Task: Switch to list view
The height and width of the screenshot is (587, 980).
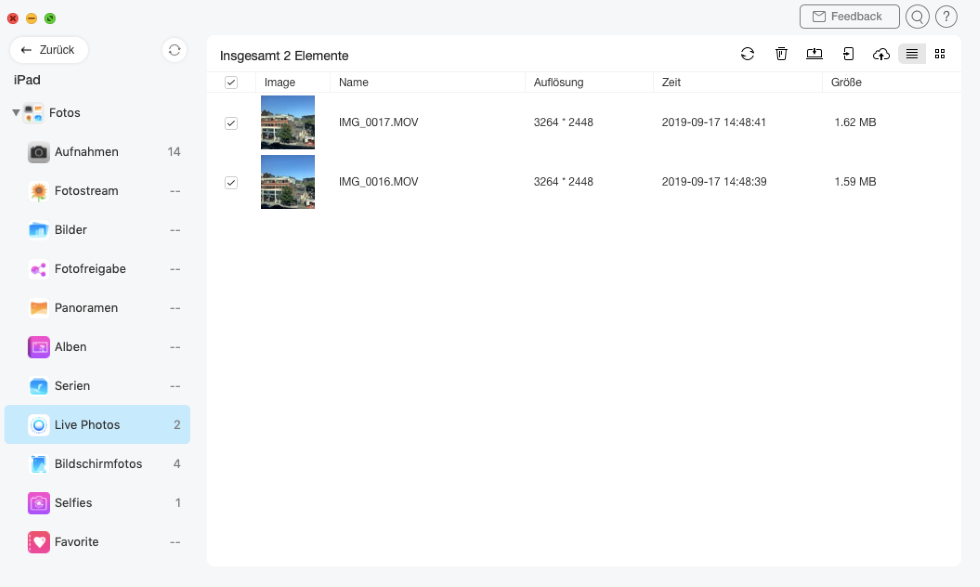Action: tap(911, 54)
